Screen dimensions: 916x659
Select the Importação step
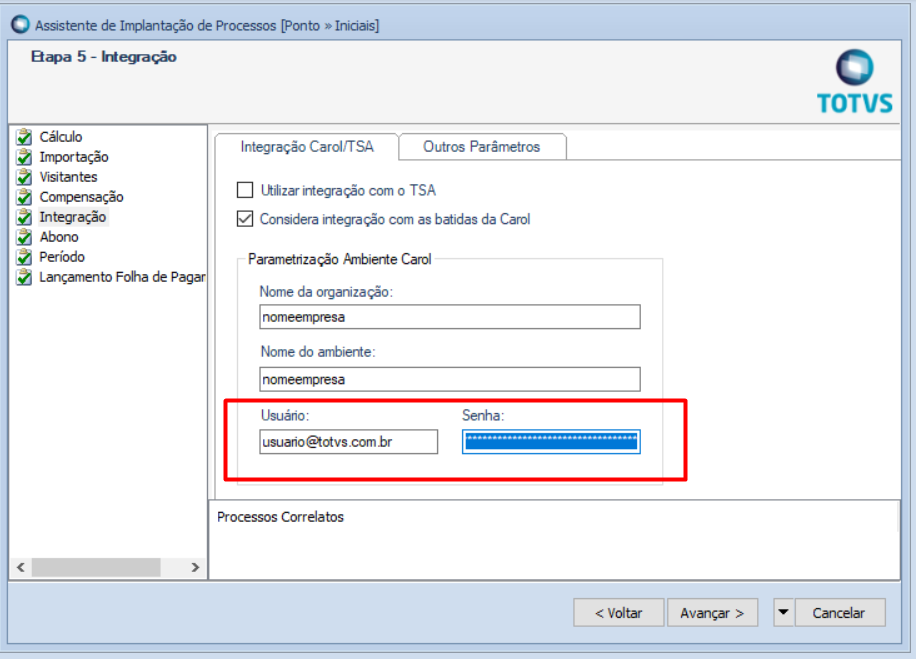(74, 157)
